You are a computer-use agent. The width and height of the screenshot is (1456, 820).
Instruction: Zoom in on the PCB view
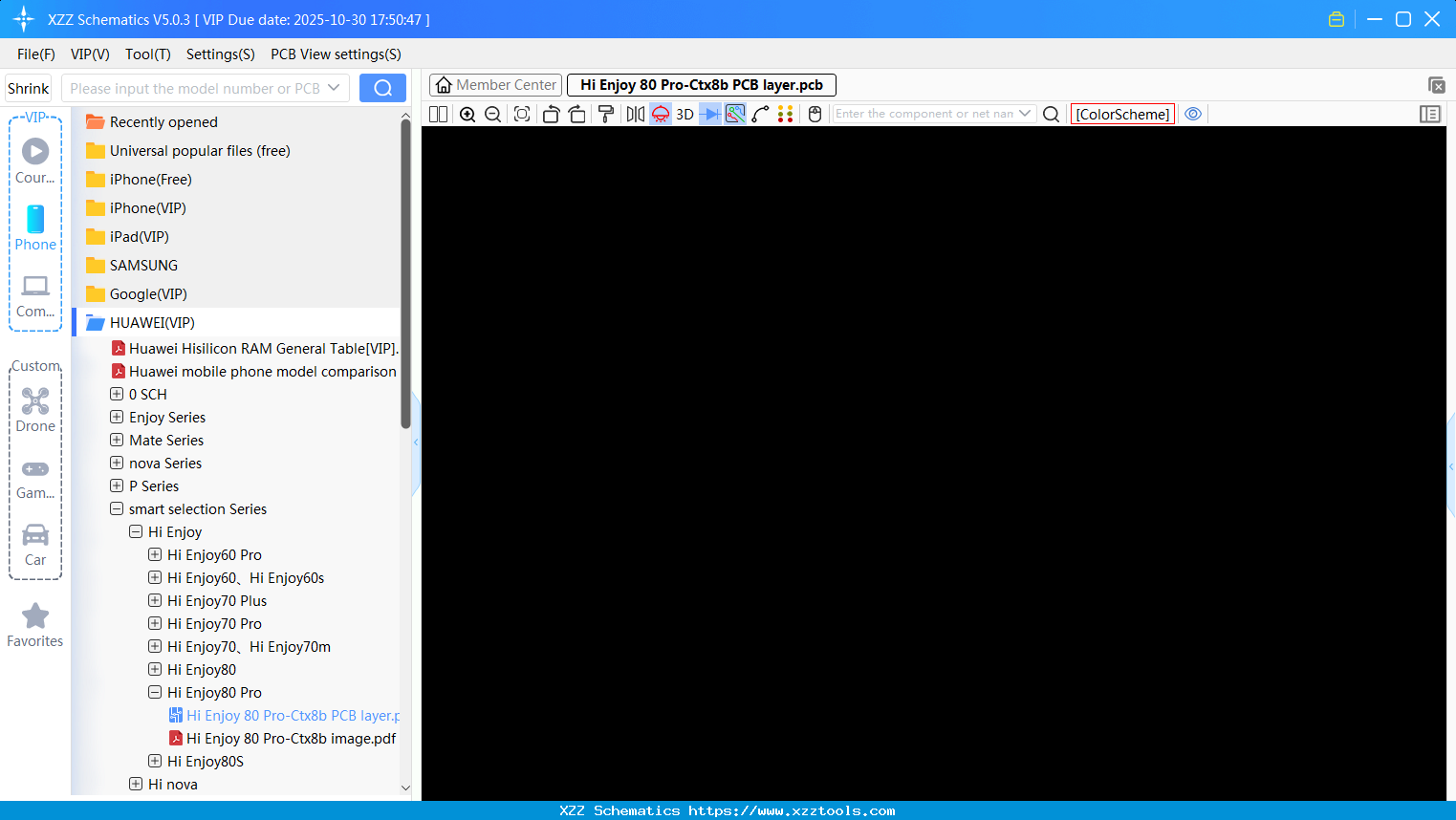coord(467,114)
